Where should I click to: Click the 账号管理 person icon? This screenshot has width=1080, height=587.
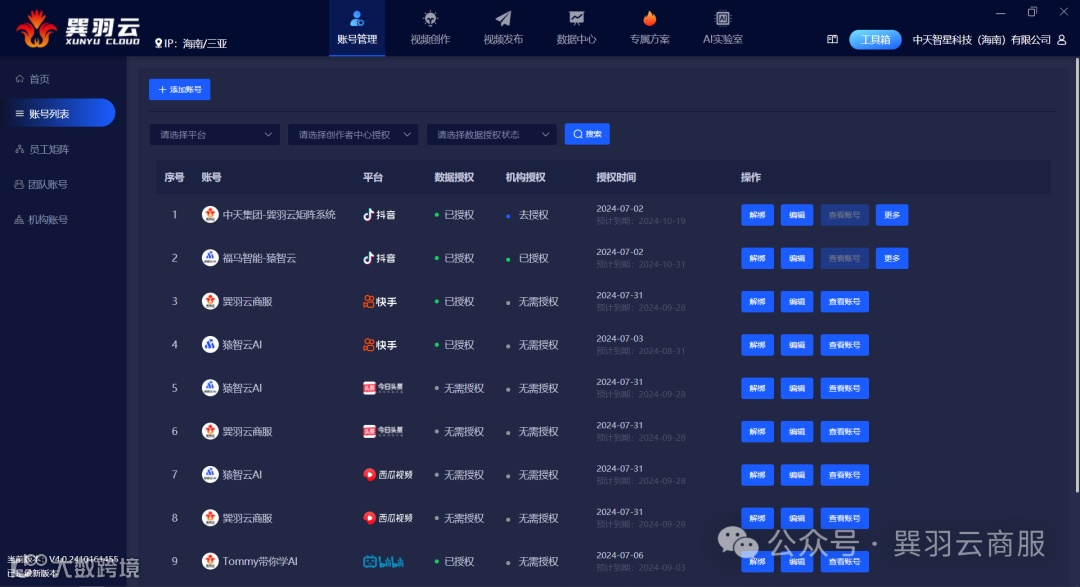coord(357,18)
